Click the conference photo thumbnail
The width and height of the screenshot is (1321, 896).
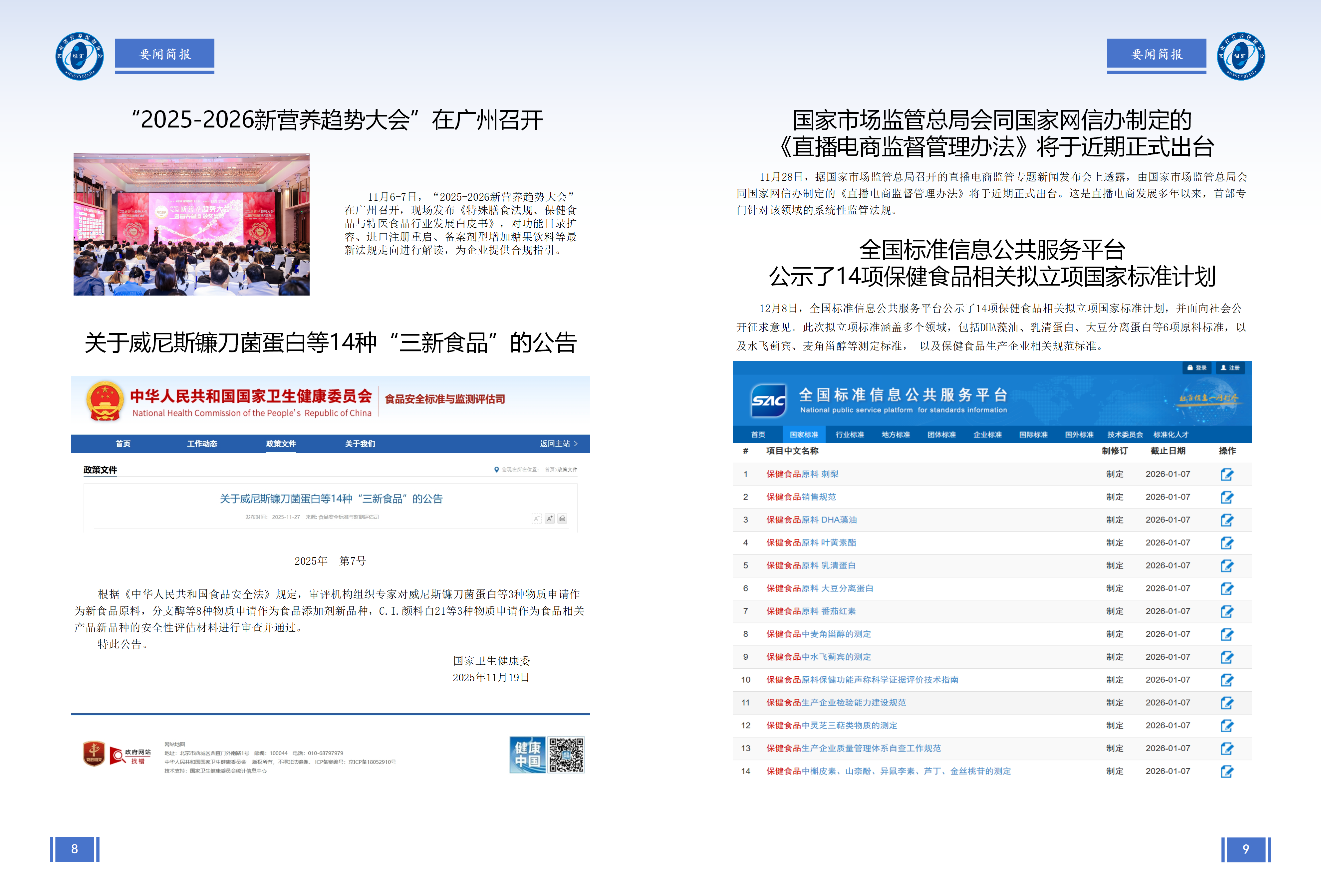[191, 224]
